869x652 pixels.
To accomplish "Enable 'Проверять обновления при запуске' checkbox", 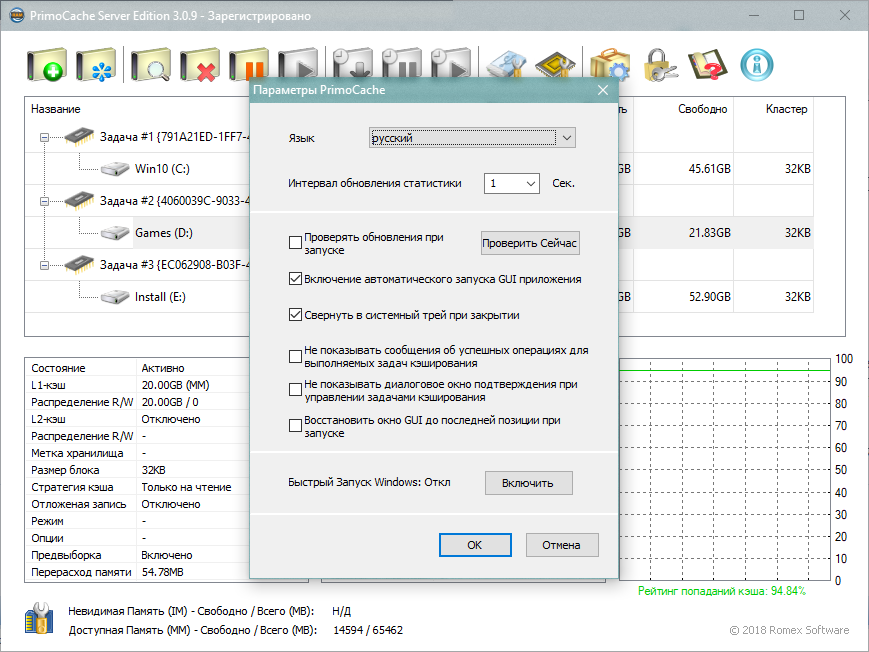I will tap(295, 243).
